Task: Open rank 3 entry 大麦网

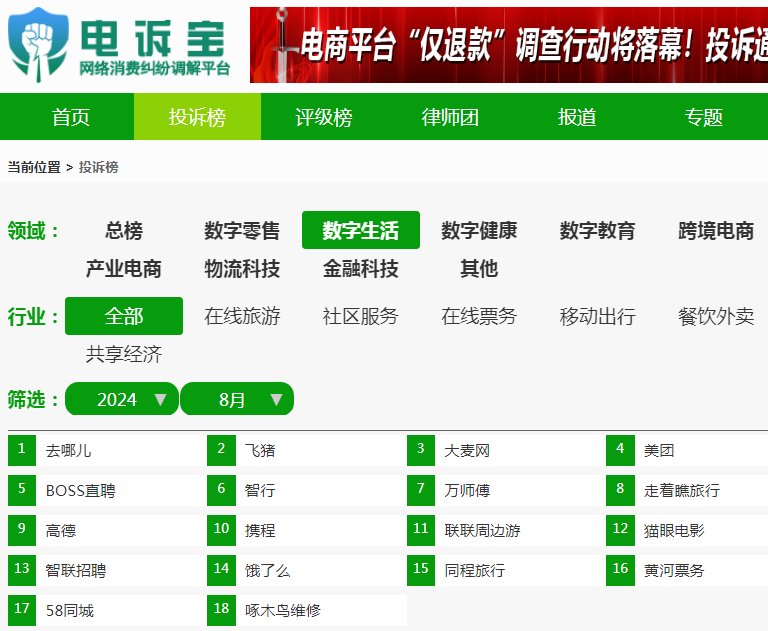Action: pyautogui.click(x=506, y=450)
